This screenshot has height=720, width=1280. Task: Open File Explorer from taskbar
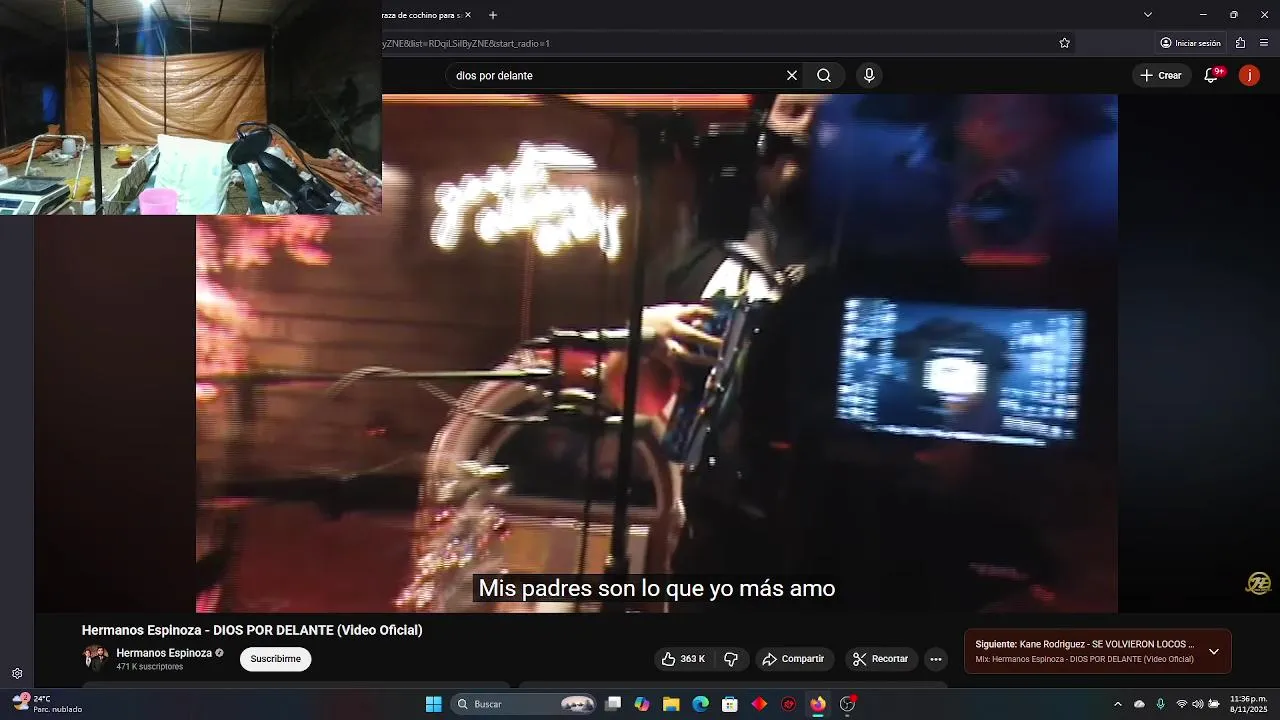pos(671,704)
